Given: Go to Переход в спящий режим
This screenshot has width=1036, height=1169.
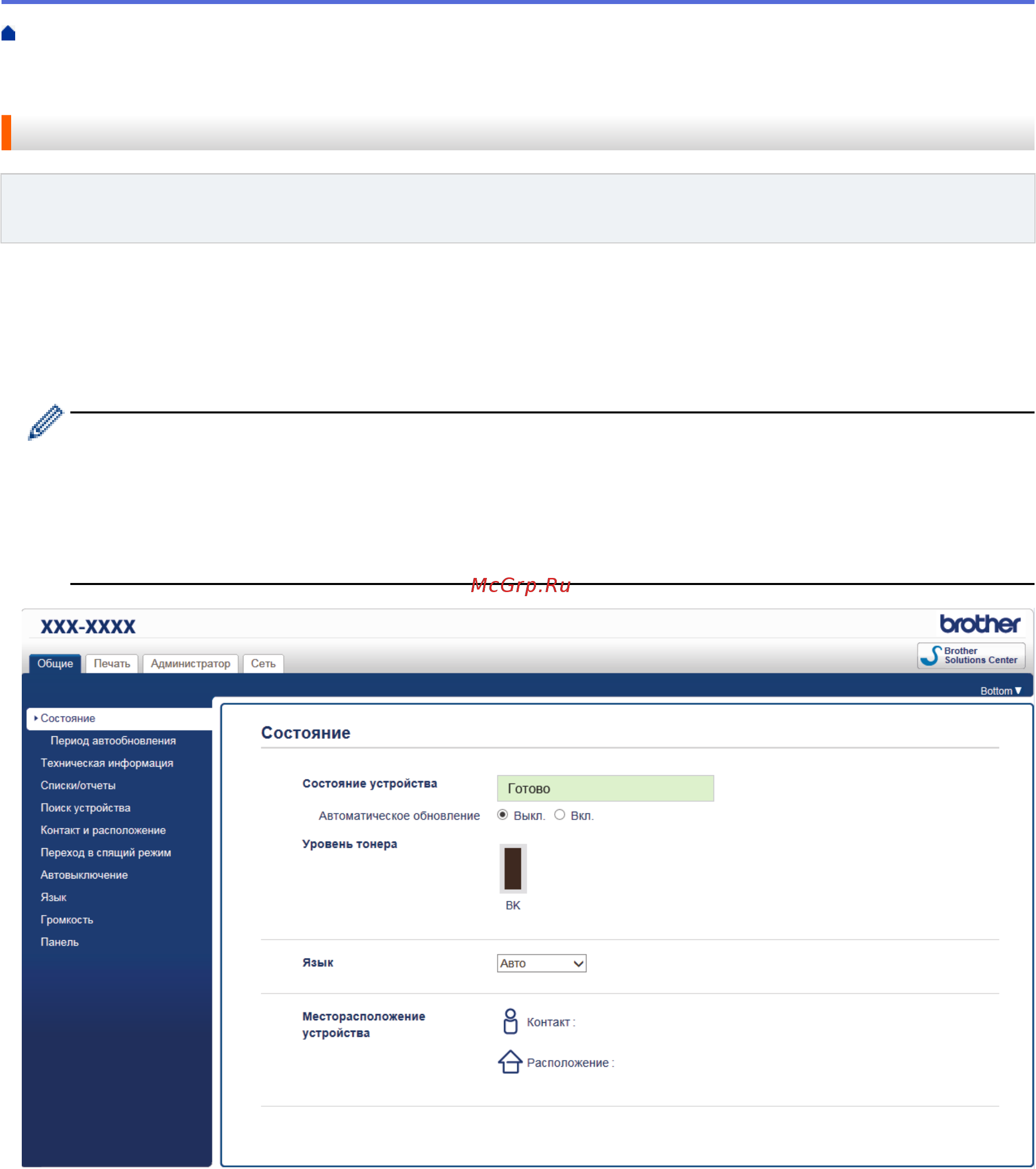Looking at the screenshot, I should click(x=106, y=853).
